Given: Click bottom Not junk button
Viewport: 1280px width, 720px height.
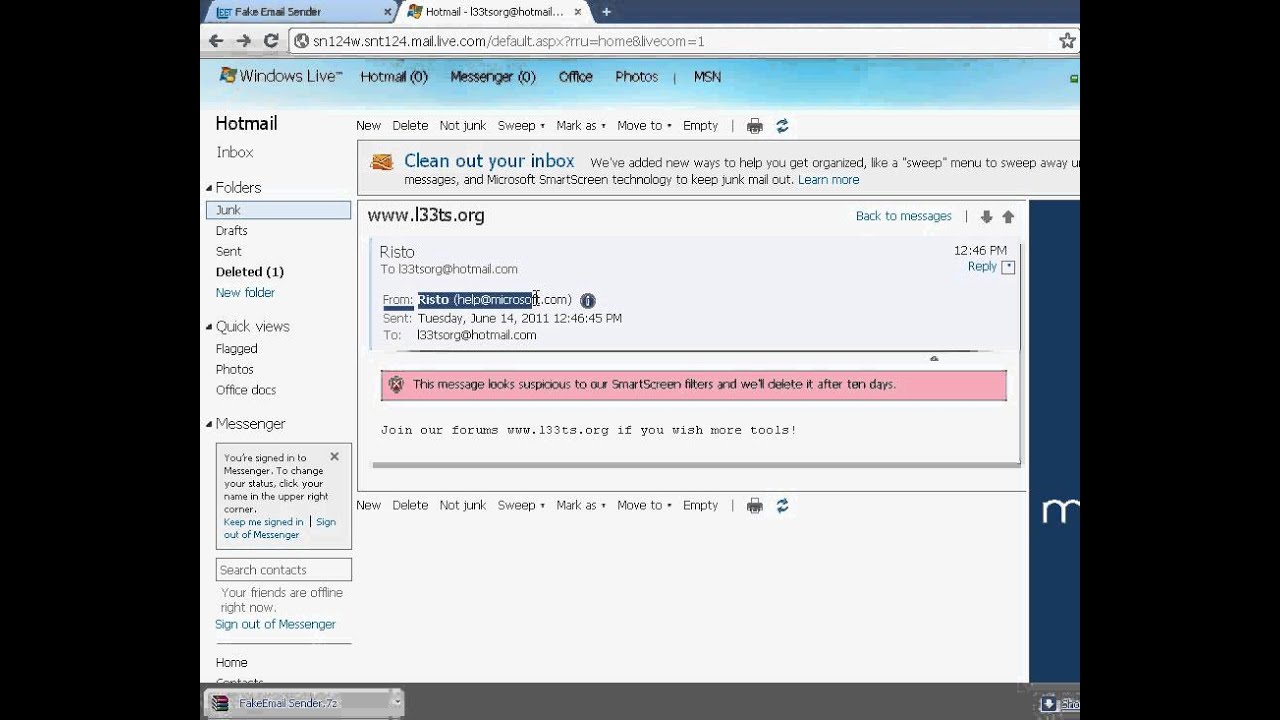Looking at the screenshot, I should tap(463, 506).
